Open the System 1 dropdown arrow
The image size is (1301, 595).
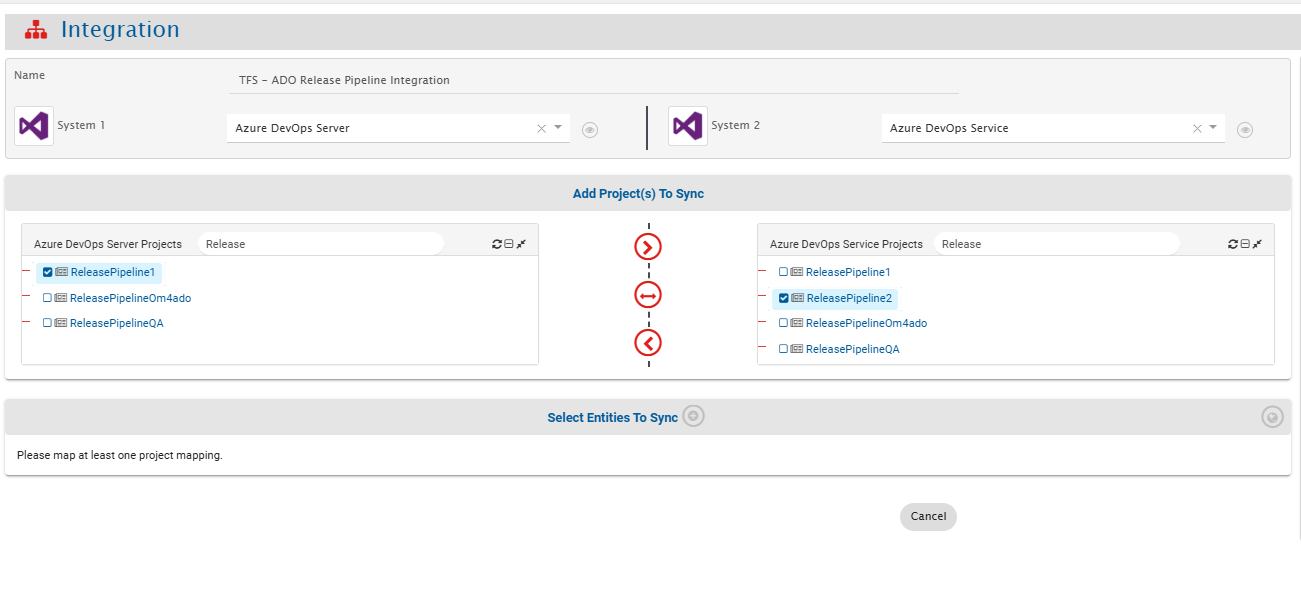(x=558, y=128)
